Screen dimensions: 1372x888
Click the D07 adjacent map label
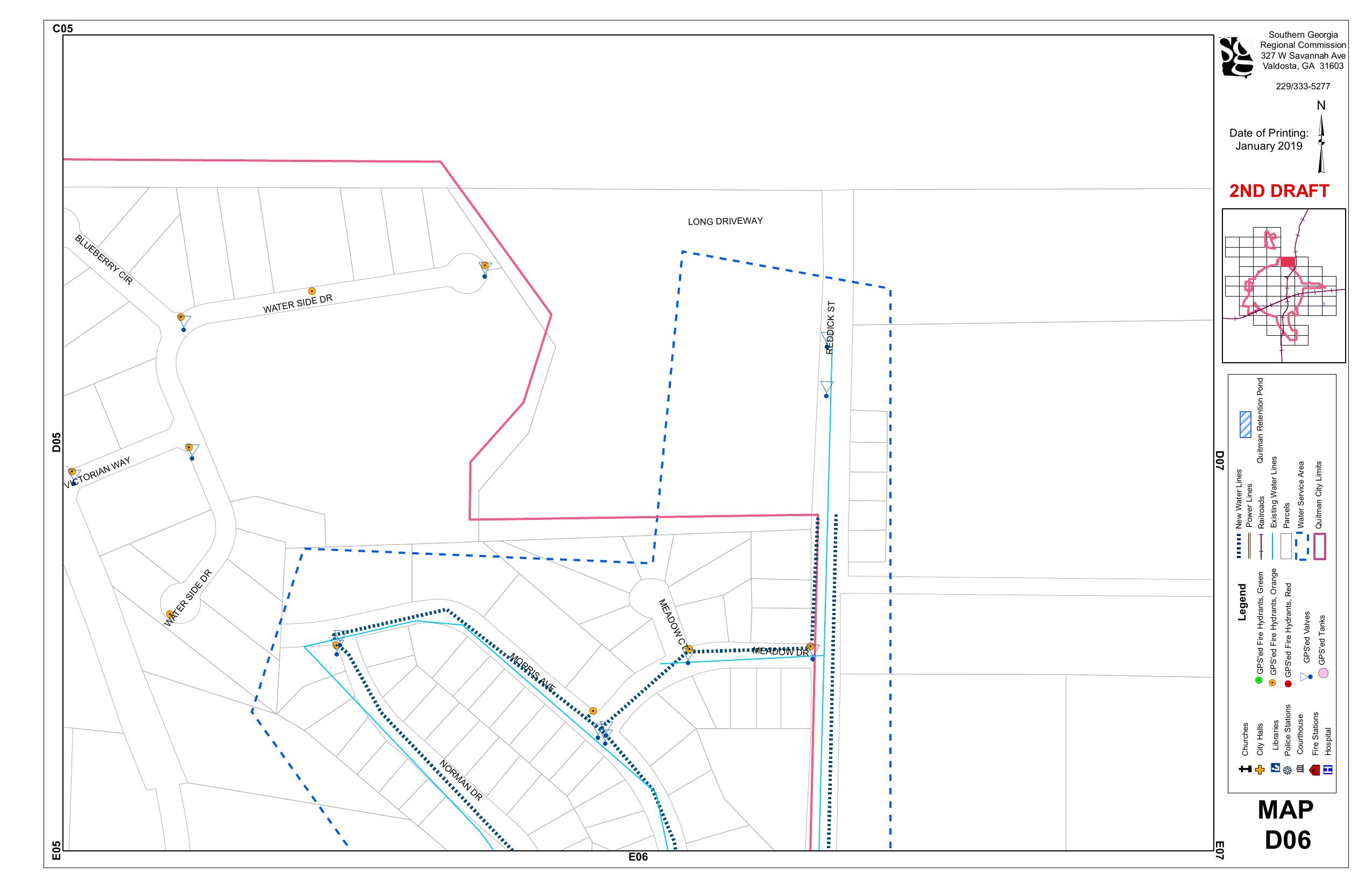pos(1220,461)
